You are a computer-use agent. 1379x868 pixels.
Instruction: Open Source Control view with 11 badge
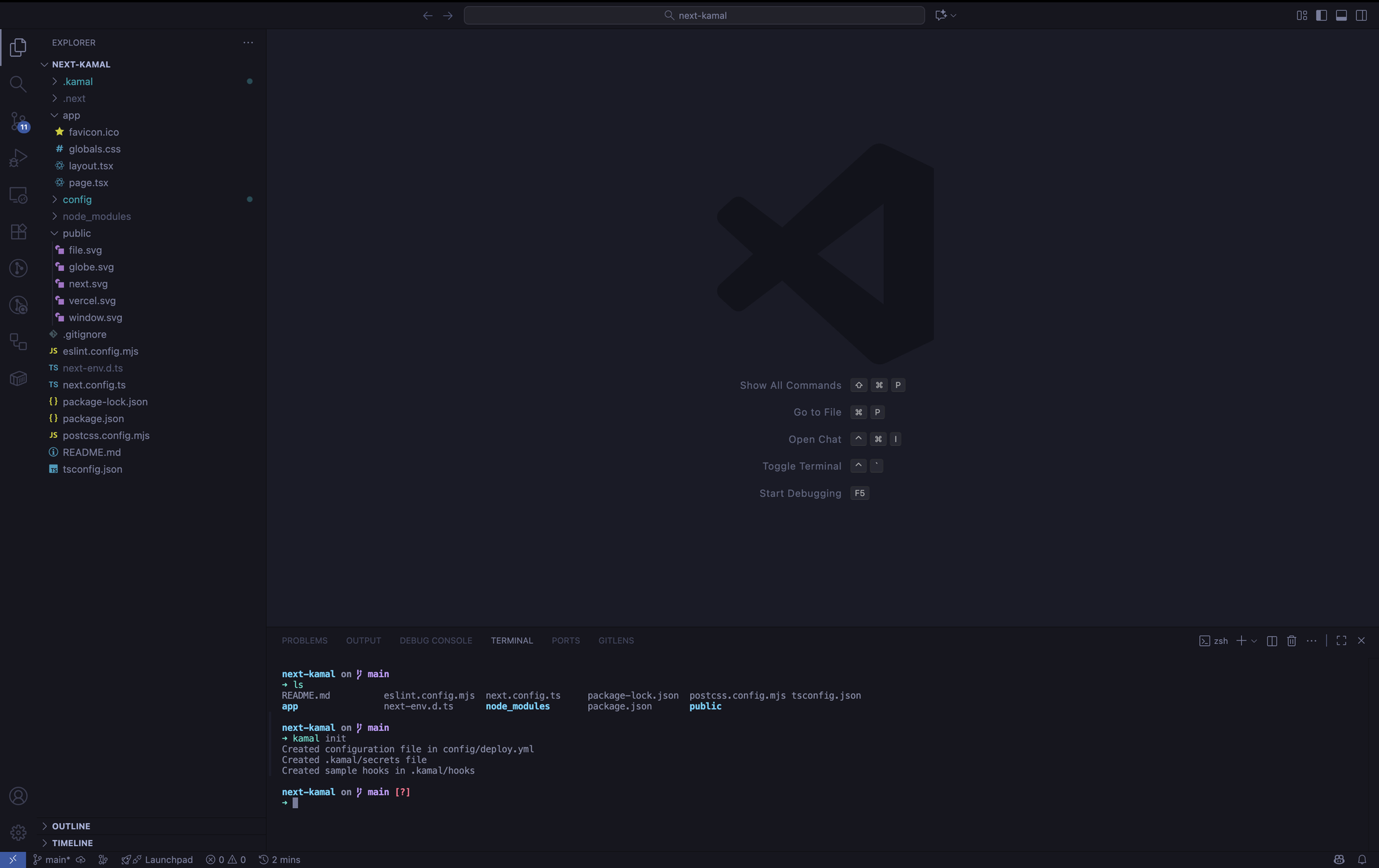(x=19, y=121)
